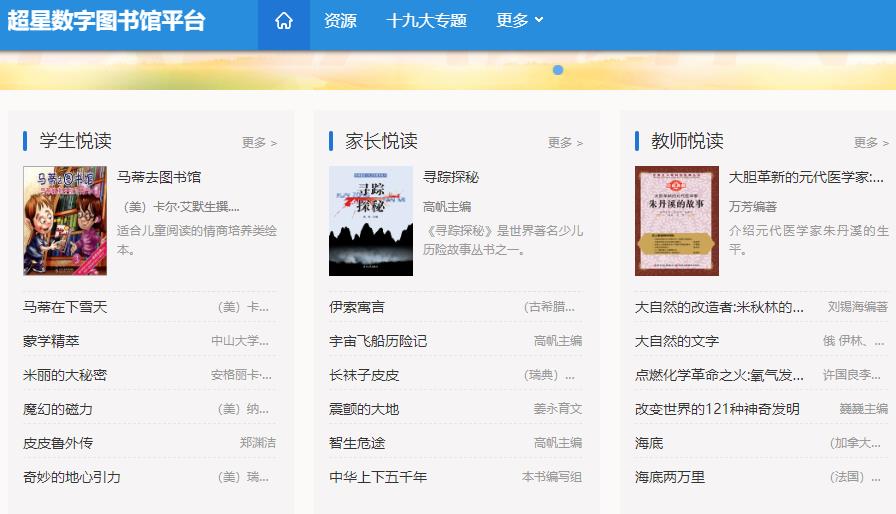The width and height of the screenshot is (896, 514).
Task: Open the book 大自然的文字
Action: click(x=677, y=341)
